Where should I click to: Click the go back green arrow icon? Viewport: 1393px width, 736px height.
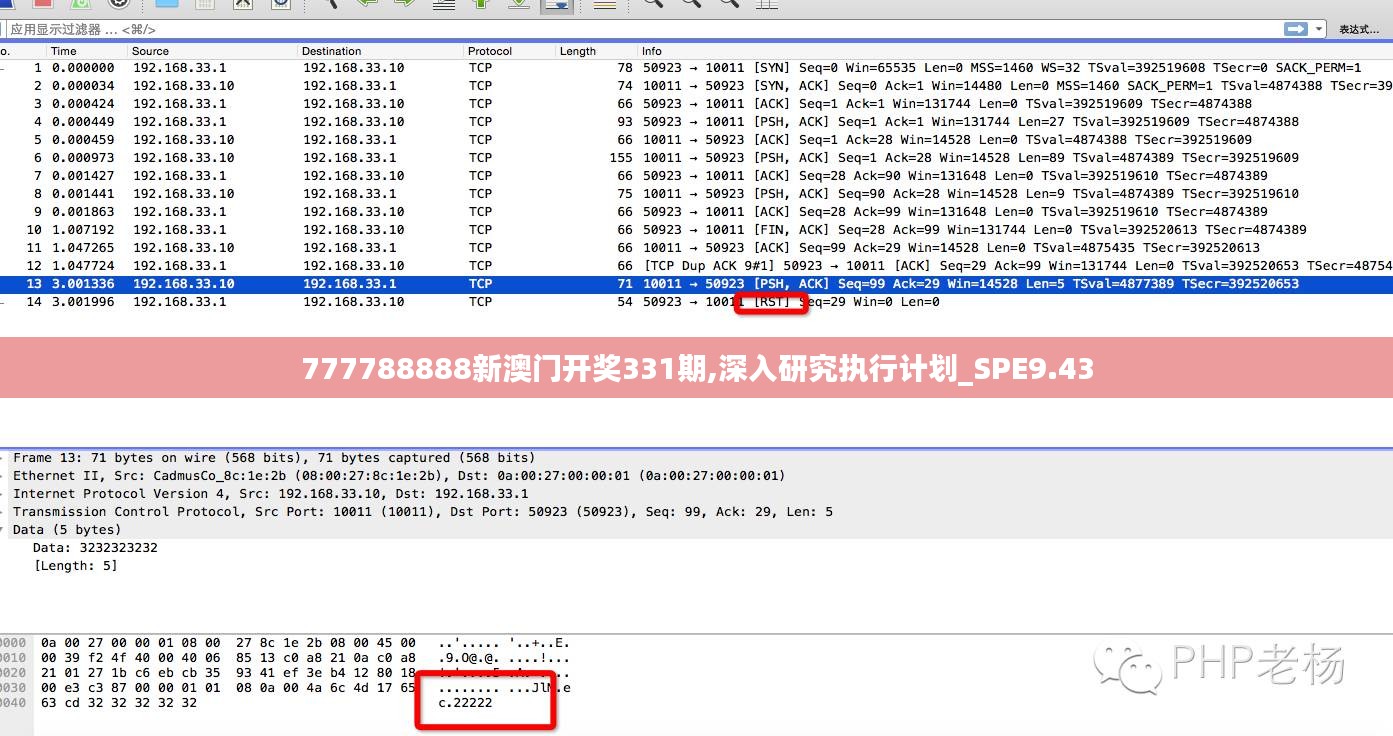(367, 4)
